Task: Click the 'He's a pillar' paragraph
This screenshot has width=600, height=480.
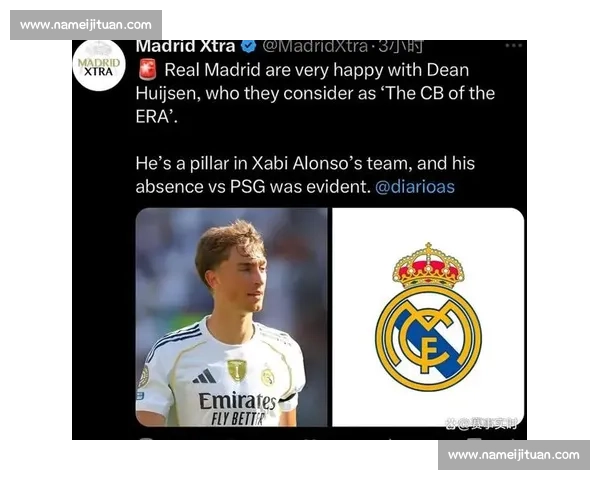Action: 305,175
